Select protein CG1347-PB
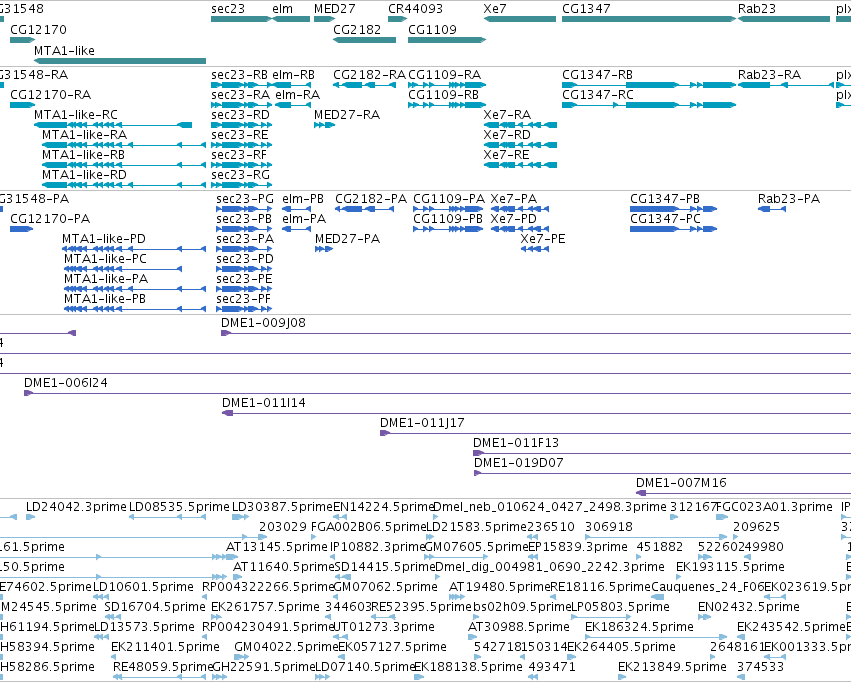Viewport: 851px width, 682px height. point(674,209)
